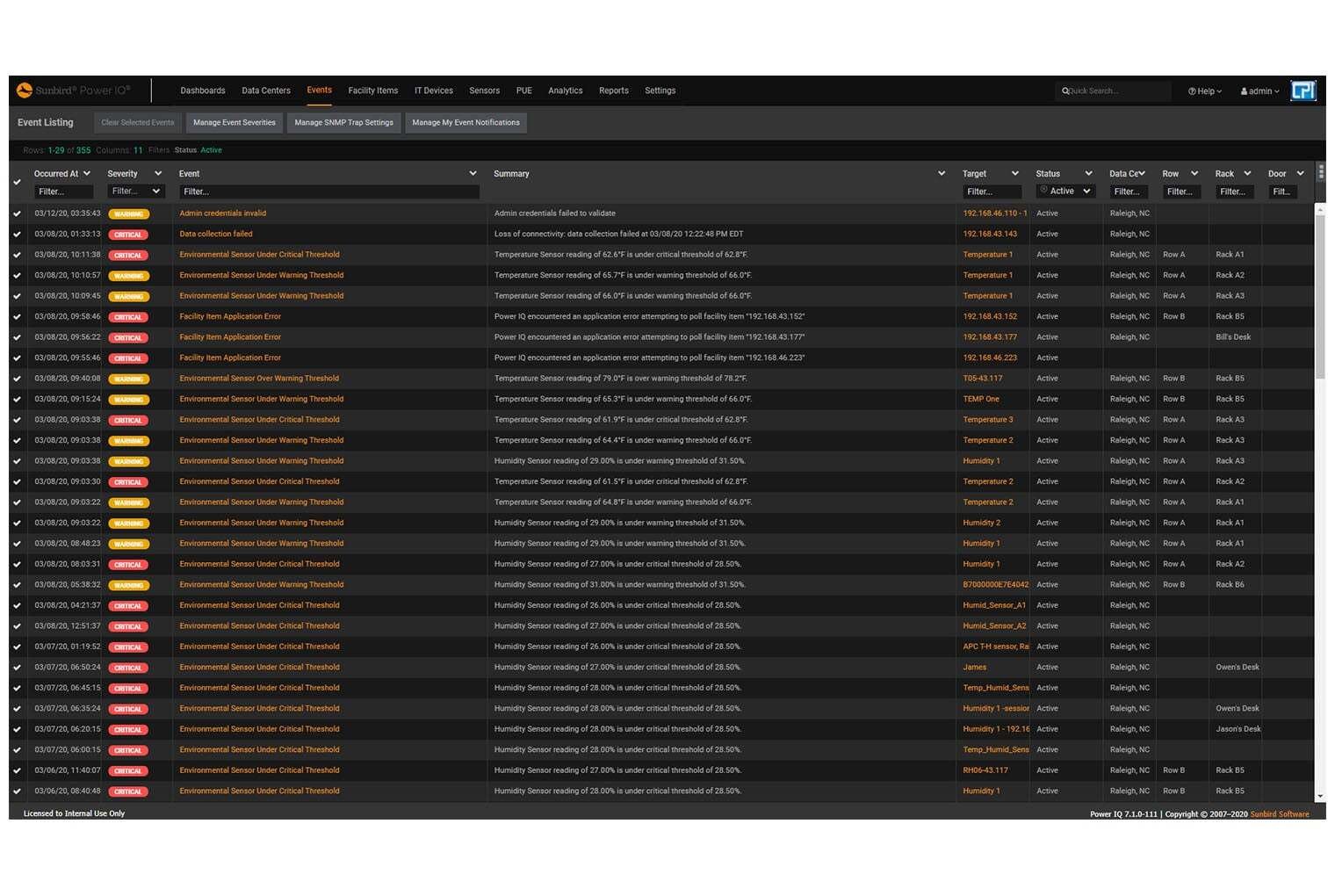This screenshot has height=896, width=1335.
Task: Switch to the Dashboards tab
Action: [203, 90]
